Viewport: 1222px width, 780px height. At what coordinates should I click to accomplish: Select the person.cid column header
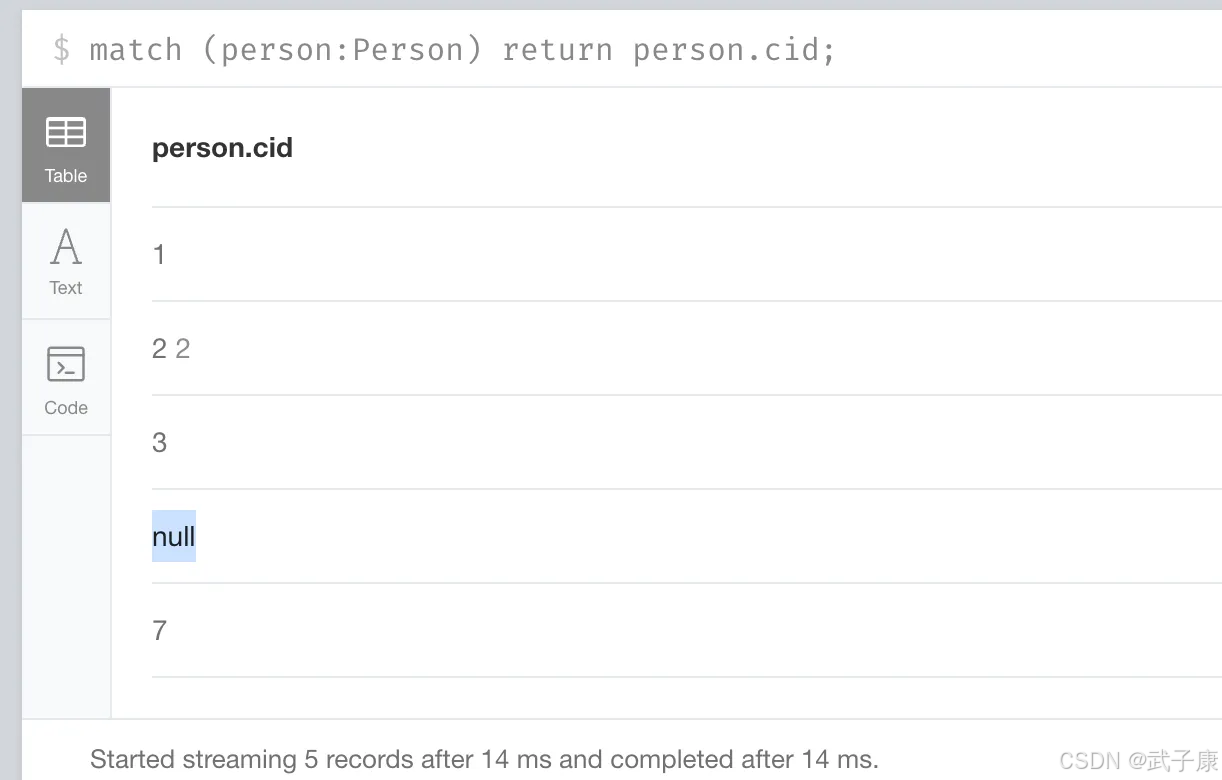222,147
